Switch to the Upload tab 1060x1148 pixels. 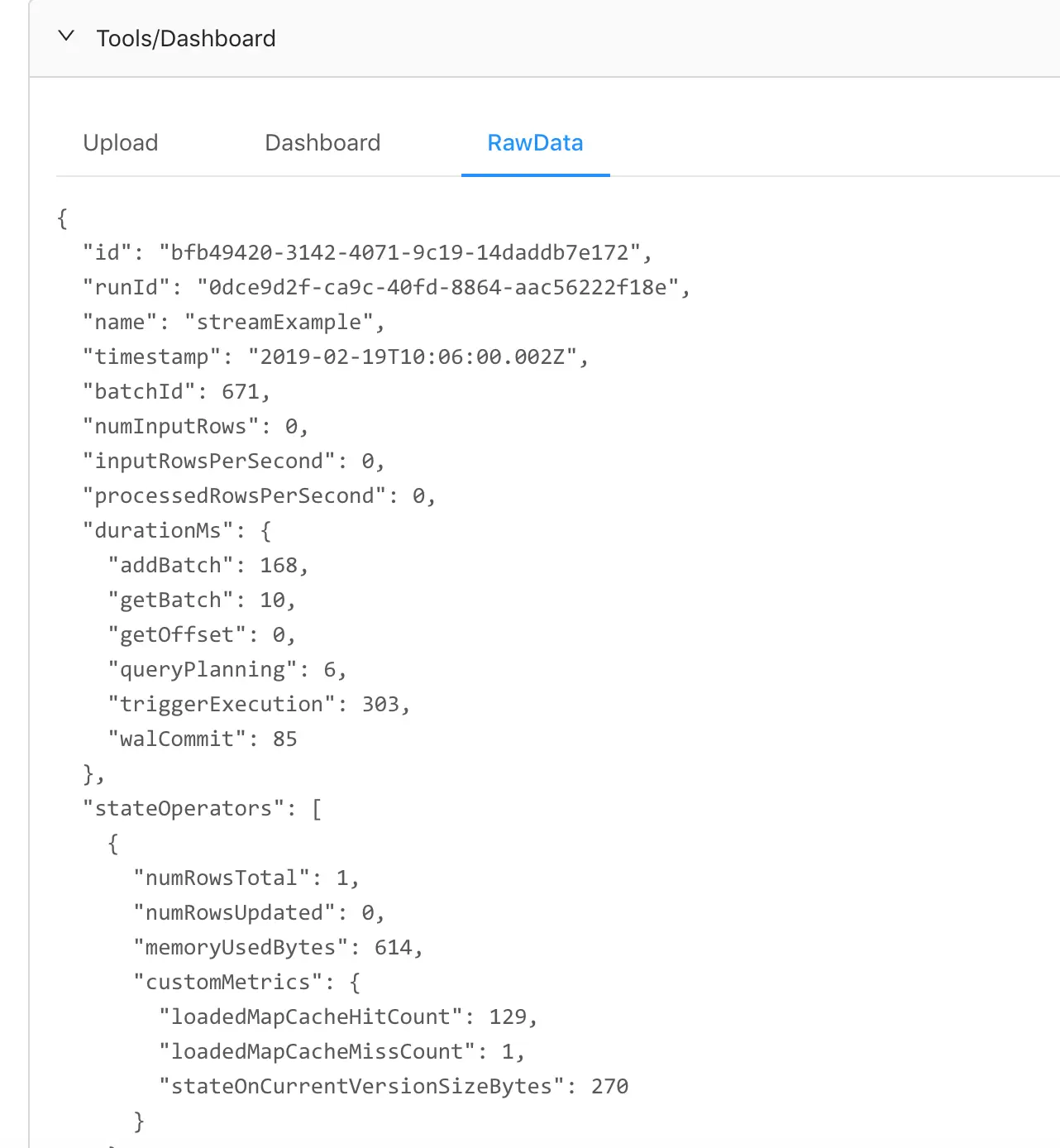[121, 142]
